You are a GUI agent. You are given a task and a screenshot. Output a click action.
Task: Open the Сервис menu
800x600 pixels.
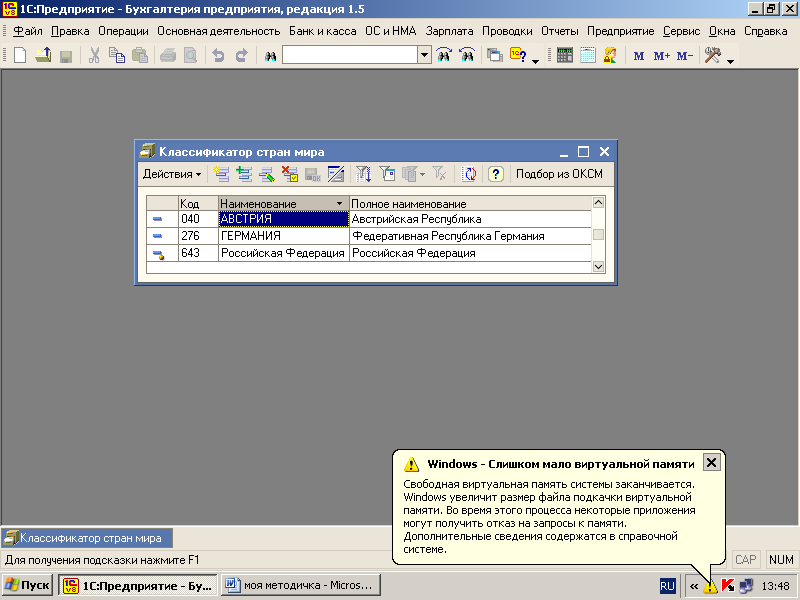(682, 31)
